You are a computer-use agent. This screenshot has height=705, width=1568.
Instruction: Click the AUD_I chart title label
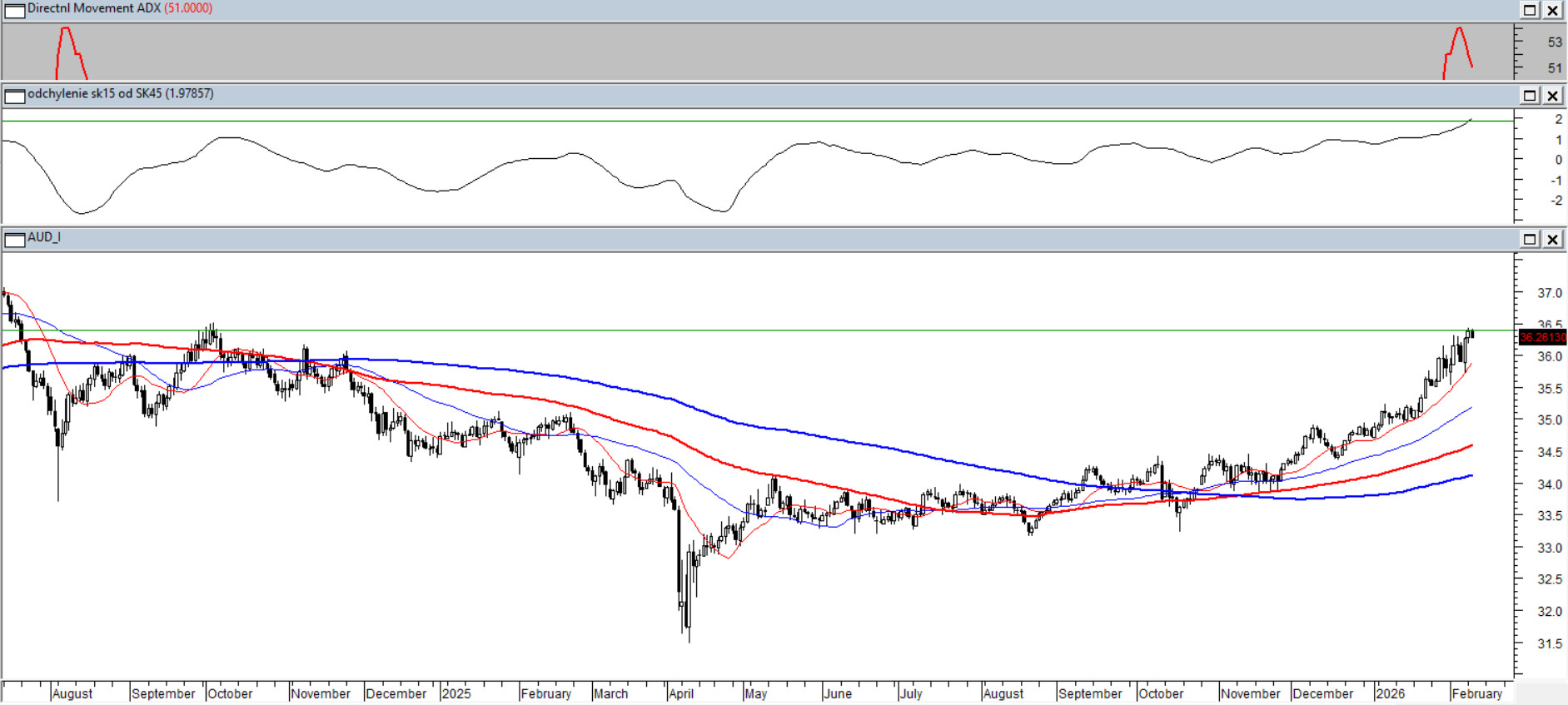pyautogui.click(x=44, y=237)
